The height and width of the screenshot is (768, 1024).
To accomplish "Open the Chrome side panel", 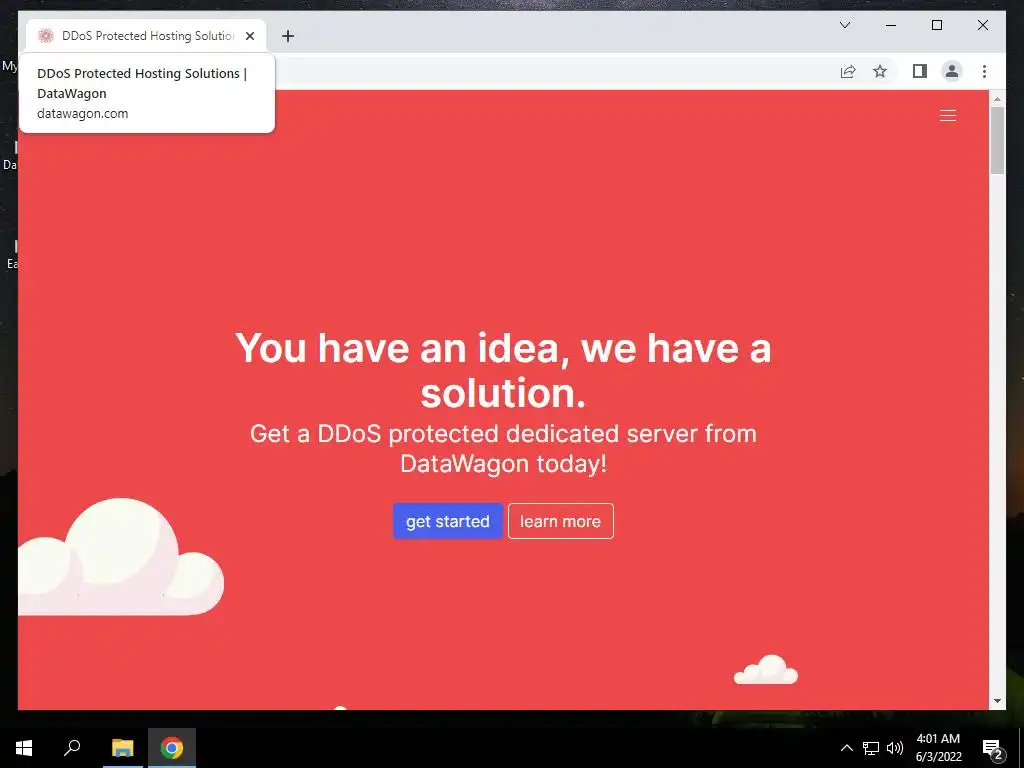I will tap(920, 71).
